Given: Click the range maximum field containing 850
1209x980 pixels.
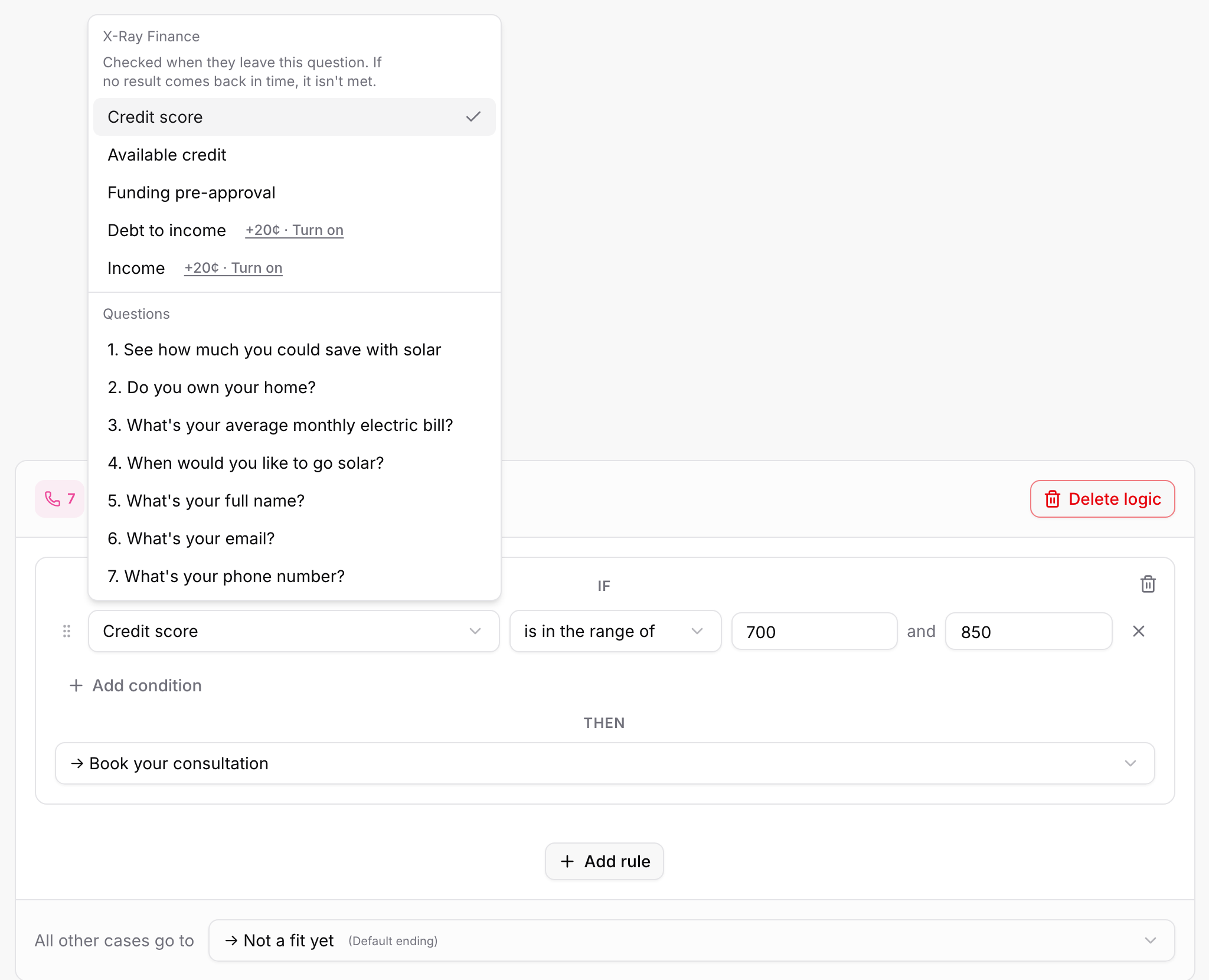Looking at the screenshot, I should (x=1029, y=631).
